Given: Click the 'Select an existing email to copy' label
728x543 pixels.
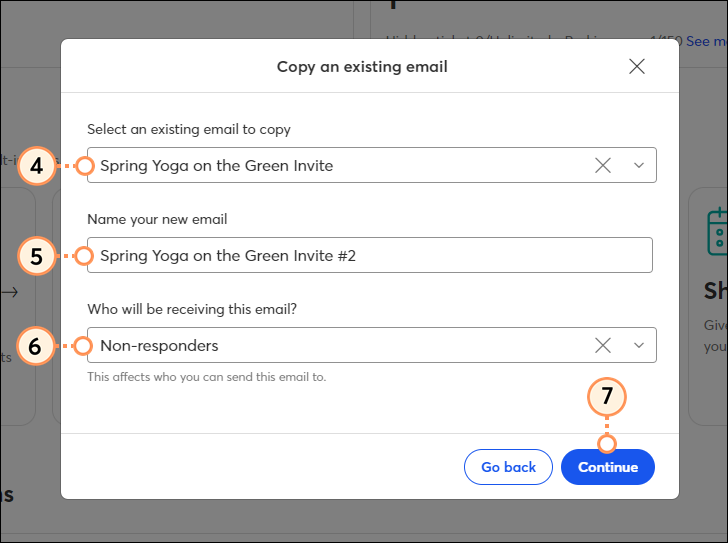Looking at the screenshot, I should point(189,129).
